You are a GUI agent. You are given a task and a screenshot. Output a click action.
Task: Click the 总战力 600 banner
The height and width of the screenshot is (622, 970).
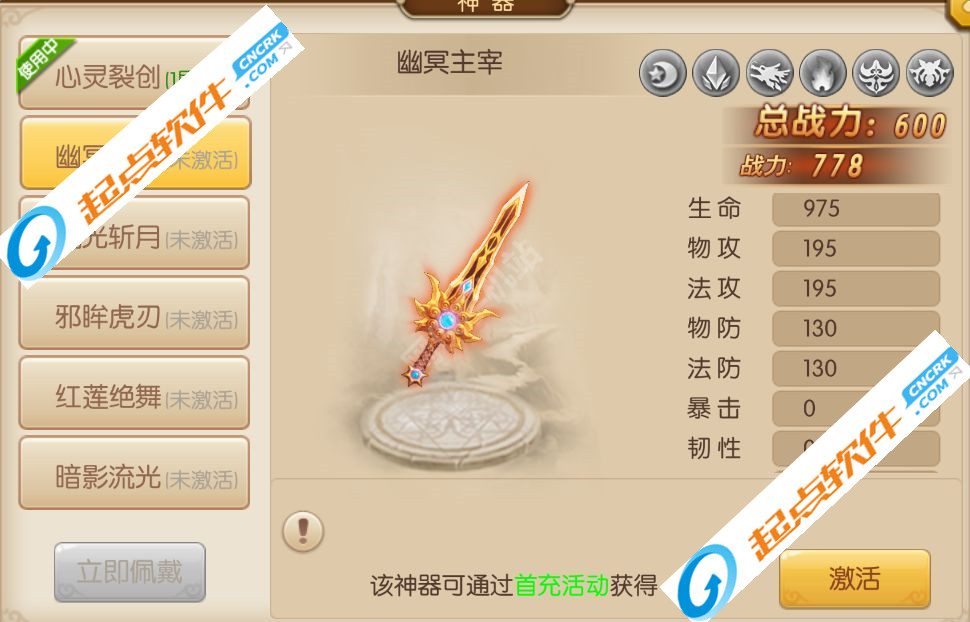837,124
